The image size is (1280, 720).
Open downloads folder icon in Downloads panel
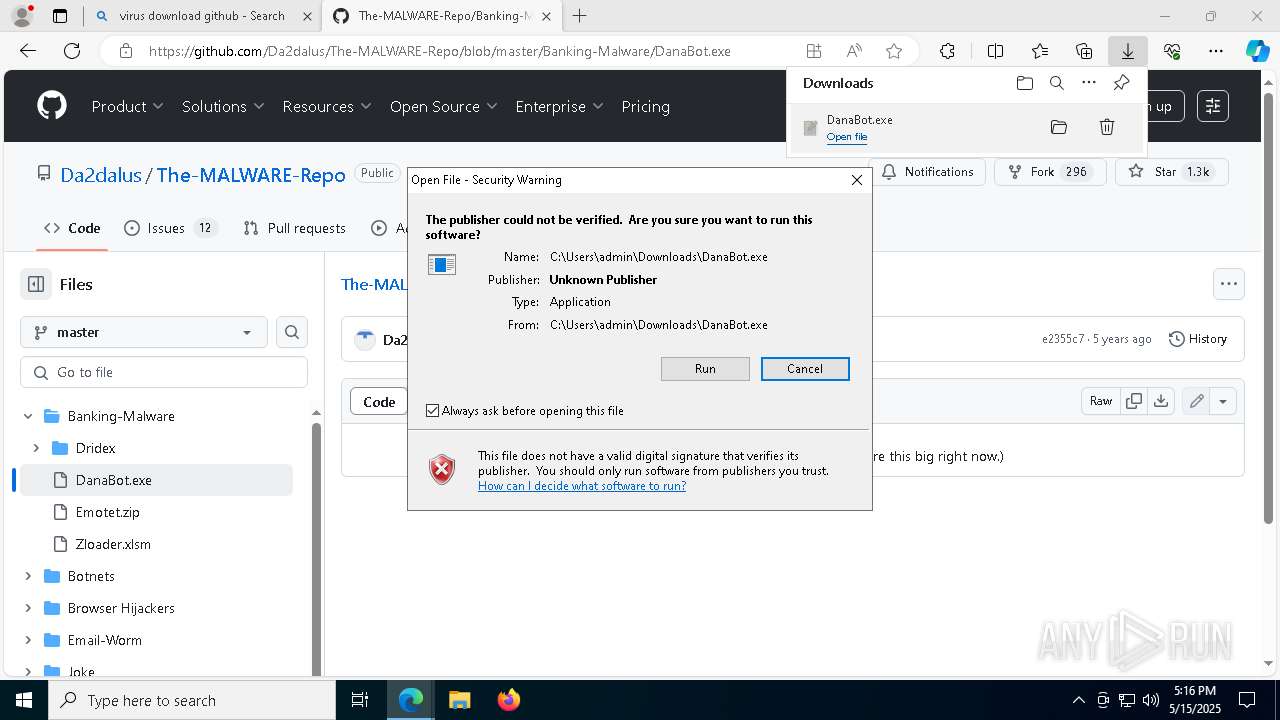tap(1024, 83)
